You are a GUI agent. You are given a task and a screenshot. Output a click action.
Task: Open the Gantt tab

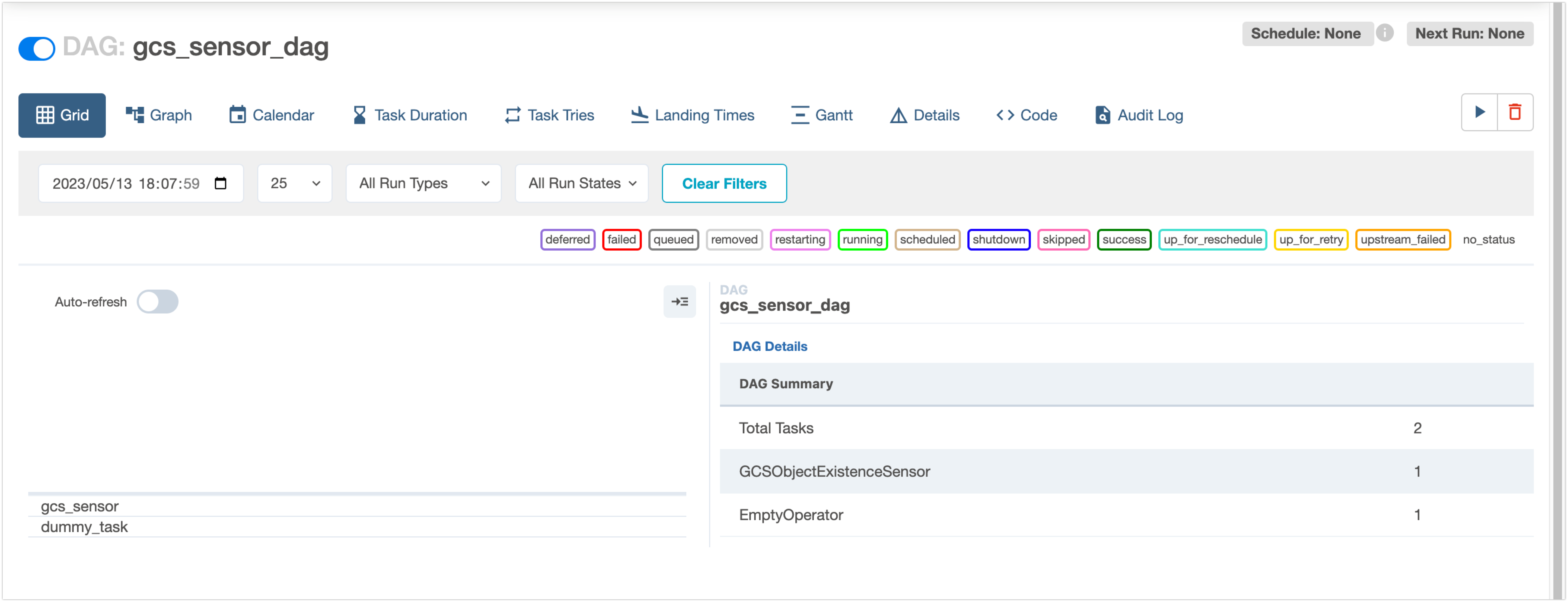822,115
